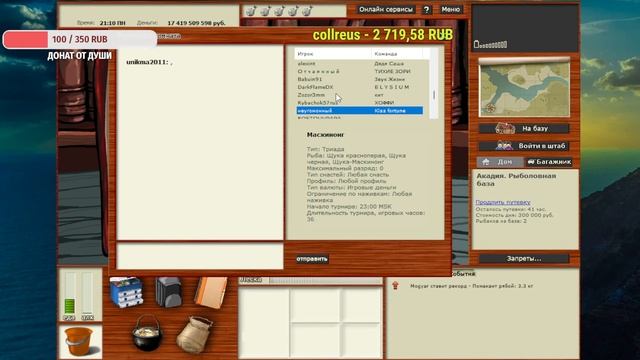Open Запреты... button
This screenshot has width=640, height=360.
(524, 259)
